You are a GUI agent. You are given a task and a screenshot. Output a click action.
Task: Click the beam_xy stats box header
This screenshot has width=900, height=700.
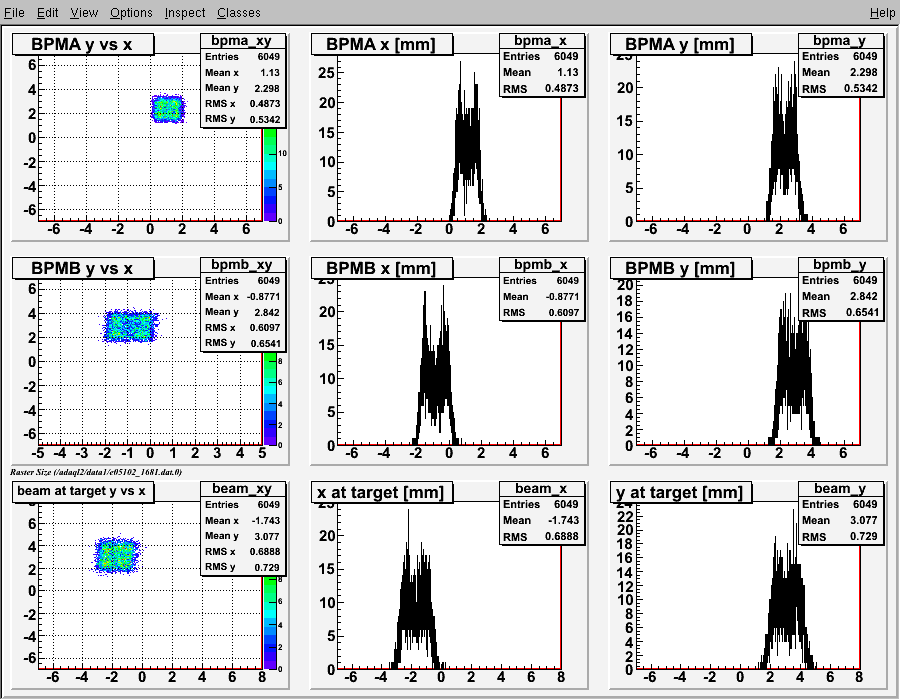pyautogui.click(x=243, y=488)
